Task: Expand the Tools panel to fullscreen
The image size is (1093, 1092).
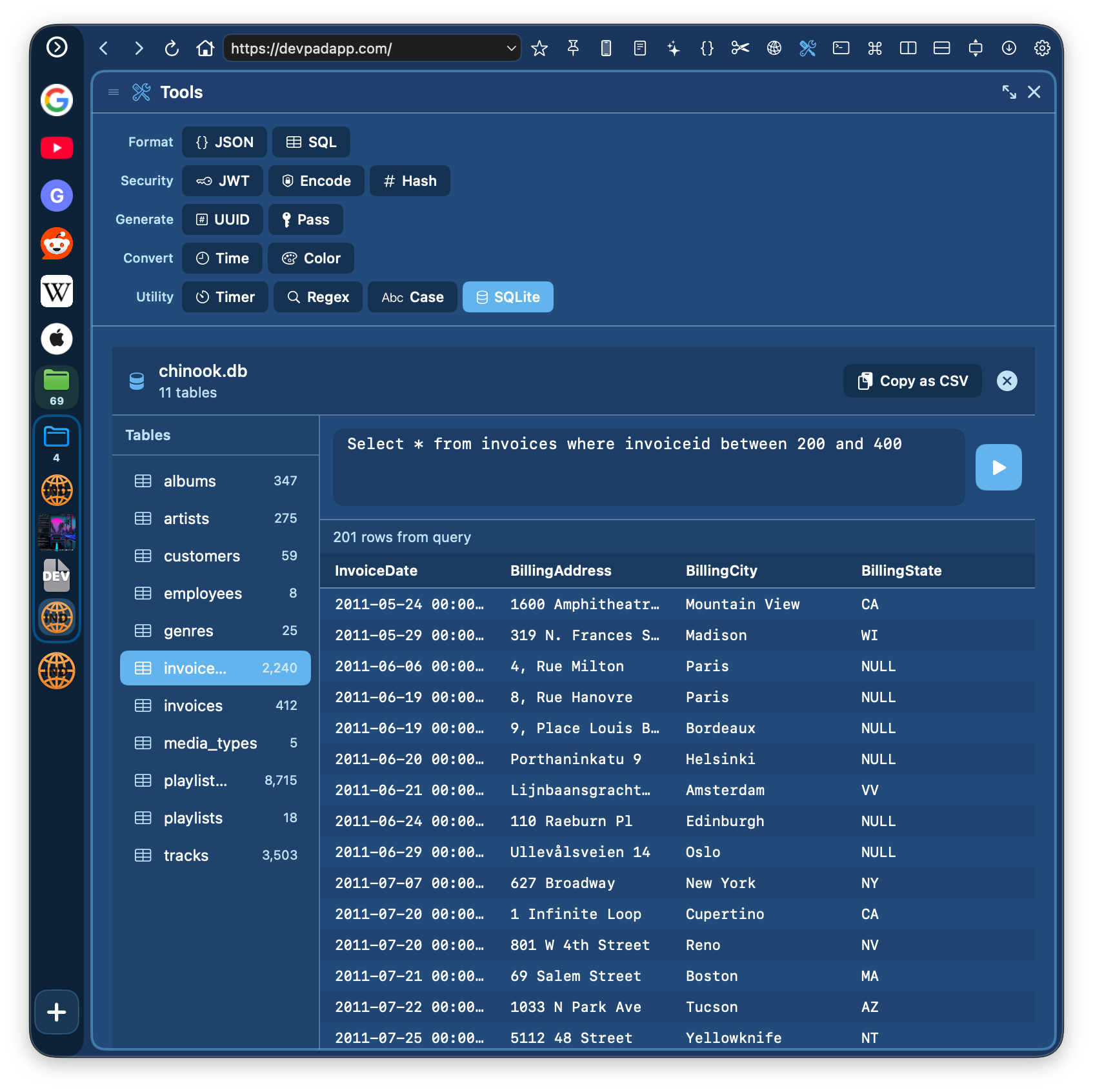Action: point(1009,92)
